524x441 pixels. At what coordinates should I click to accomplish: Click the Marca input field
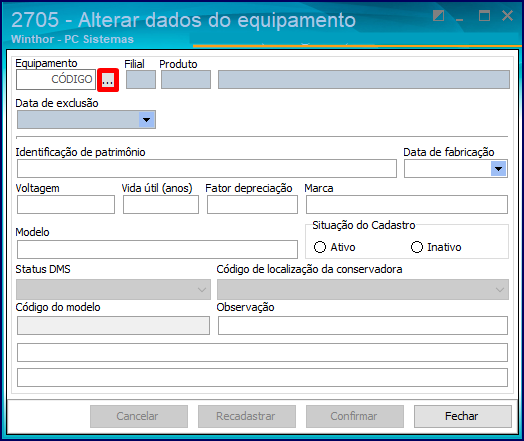(407, 204)
